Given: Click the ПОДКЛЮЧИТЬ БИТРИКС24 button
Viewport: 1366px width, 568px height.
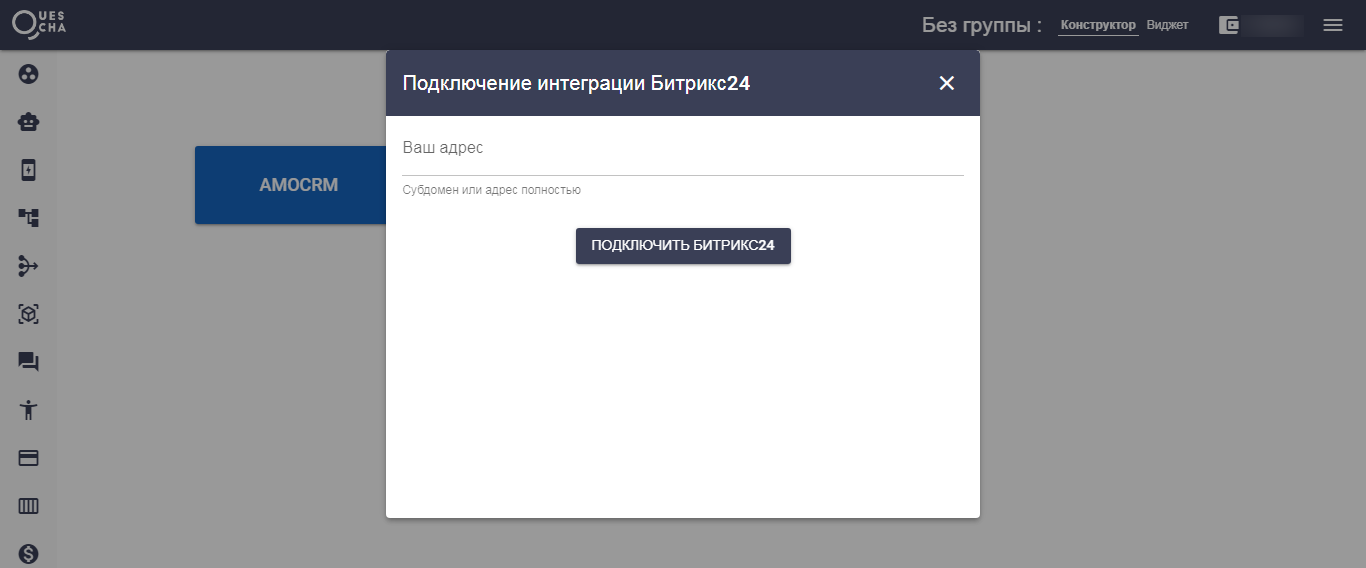Looking at the screenshot, I should click(x=683, y=246).
